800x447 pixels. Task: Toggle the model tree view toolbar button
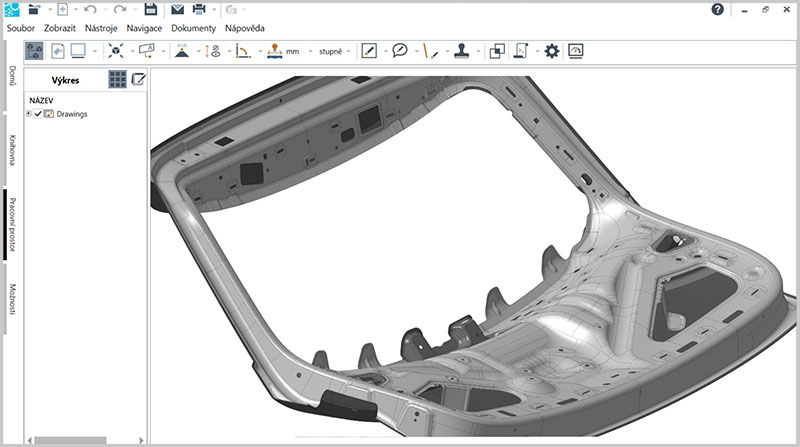tap(36, 51)
